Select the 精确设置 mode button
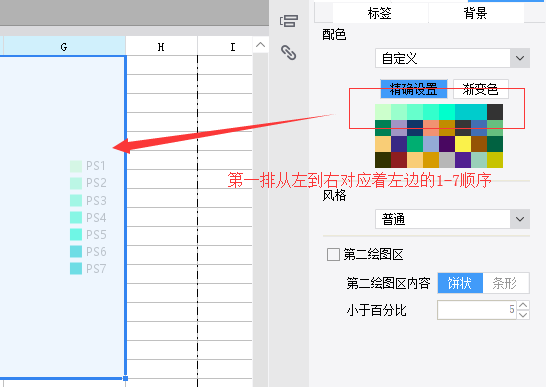Screen dimensions: 546x387 414,89
